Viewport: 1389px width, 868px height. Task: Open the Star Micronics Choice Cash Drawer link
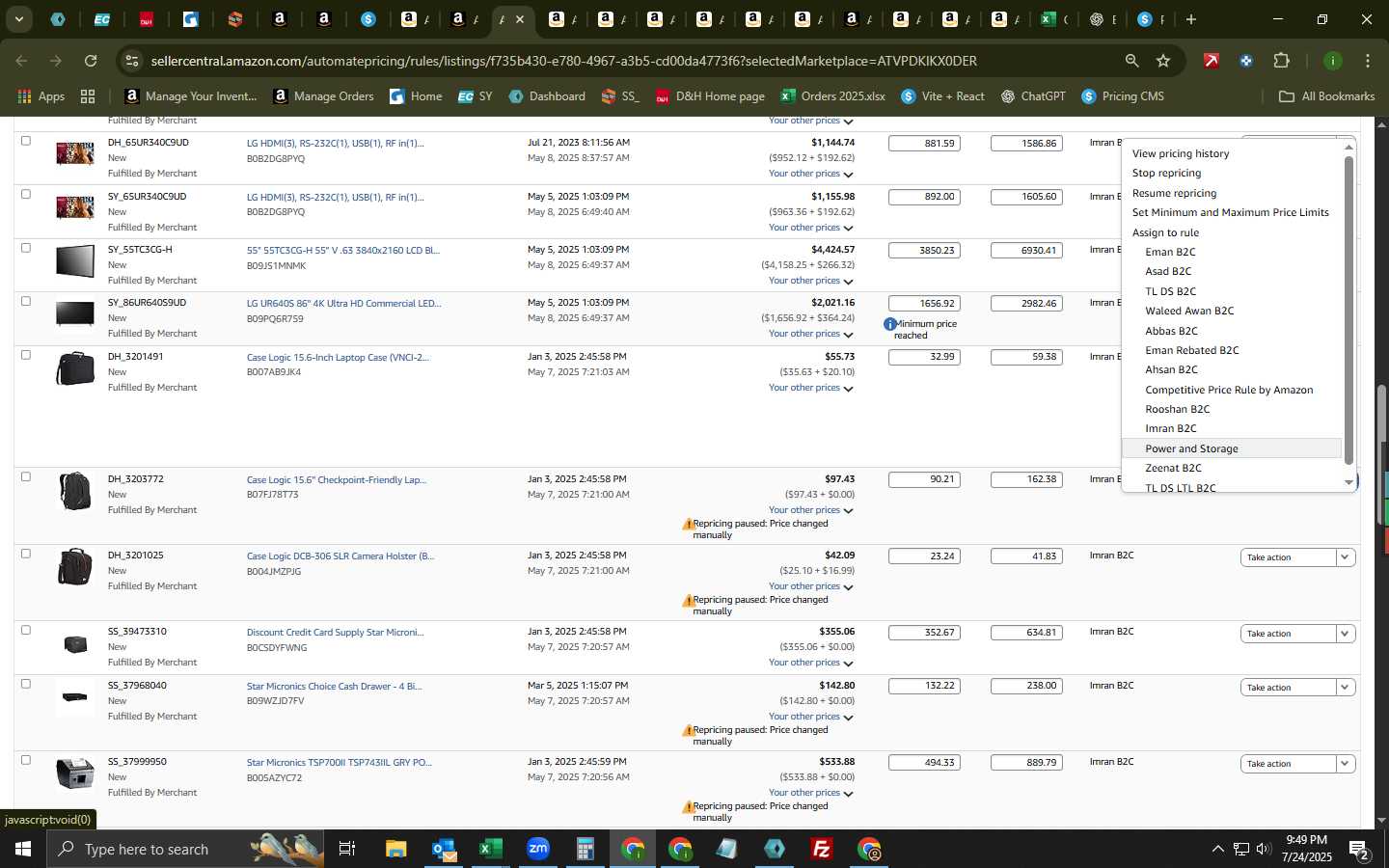(x=334, y=687)
